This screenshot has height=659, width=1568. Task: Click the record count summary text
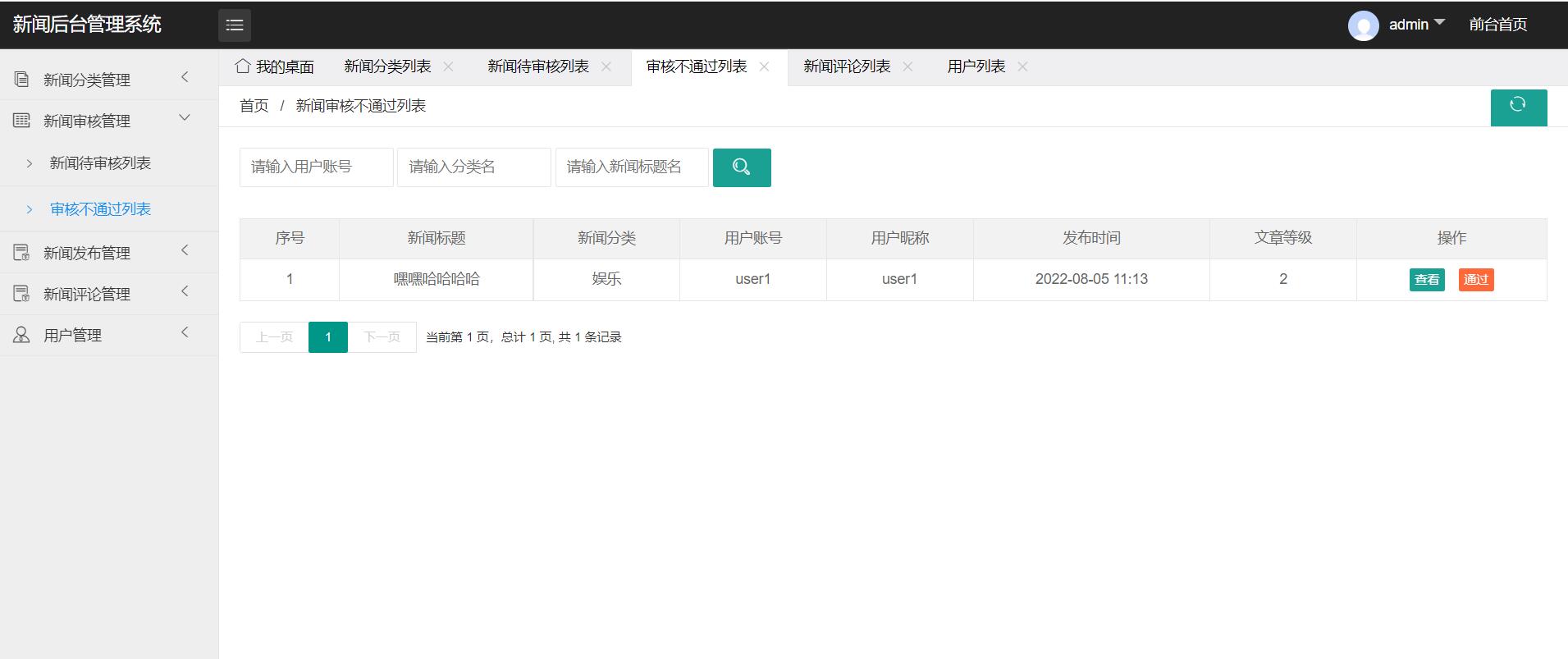(523, 337)
